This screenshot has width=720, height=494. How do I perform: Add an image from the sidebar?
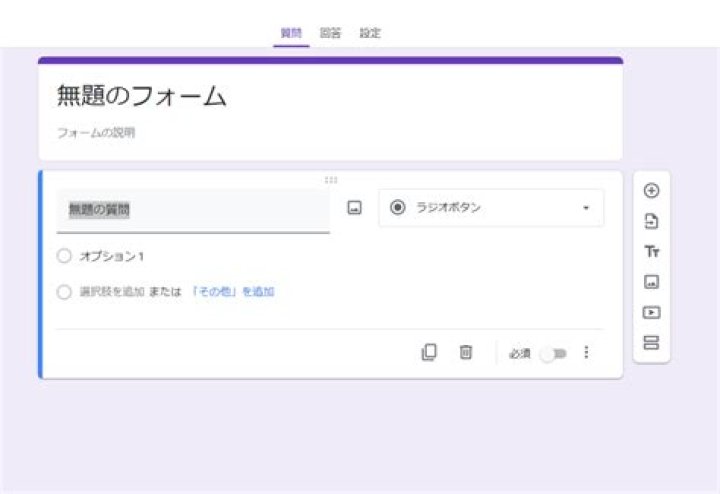pos(651,282)
